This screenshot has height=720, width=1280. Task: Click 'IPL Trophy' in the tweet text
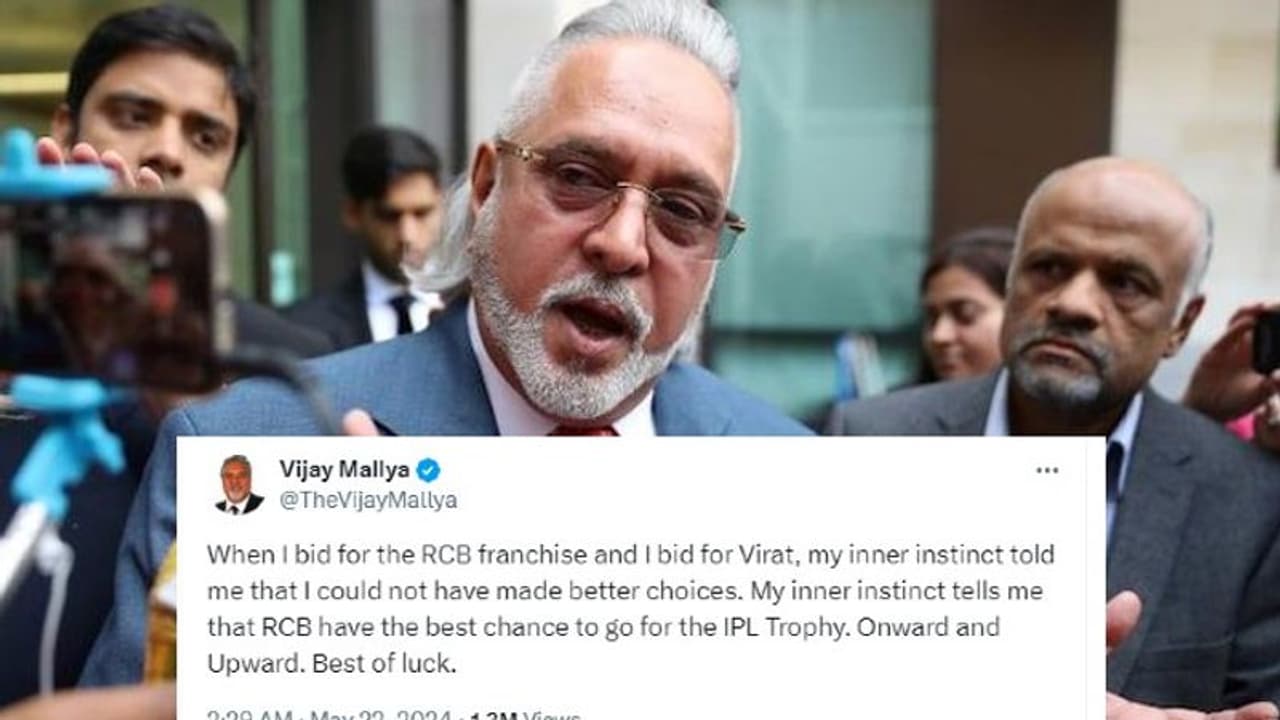pyautogui.click(x=830, y=627)
